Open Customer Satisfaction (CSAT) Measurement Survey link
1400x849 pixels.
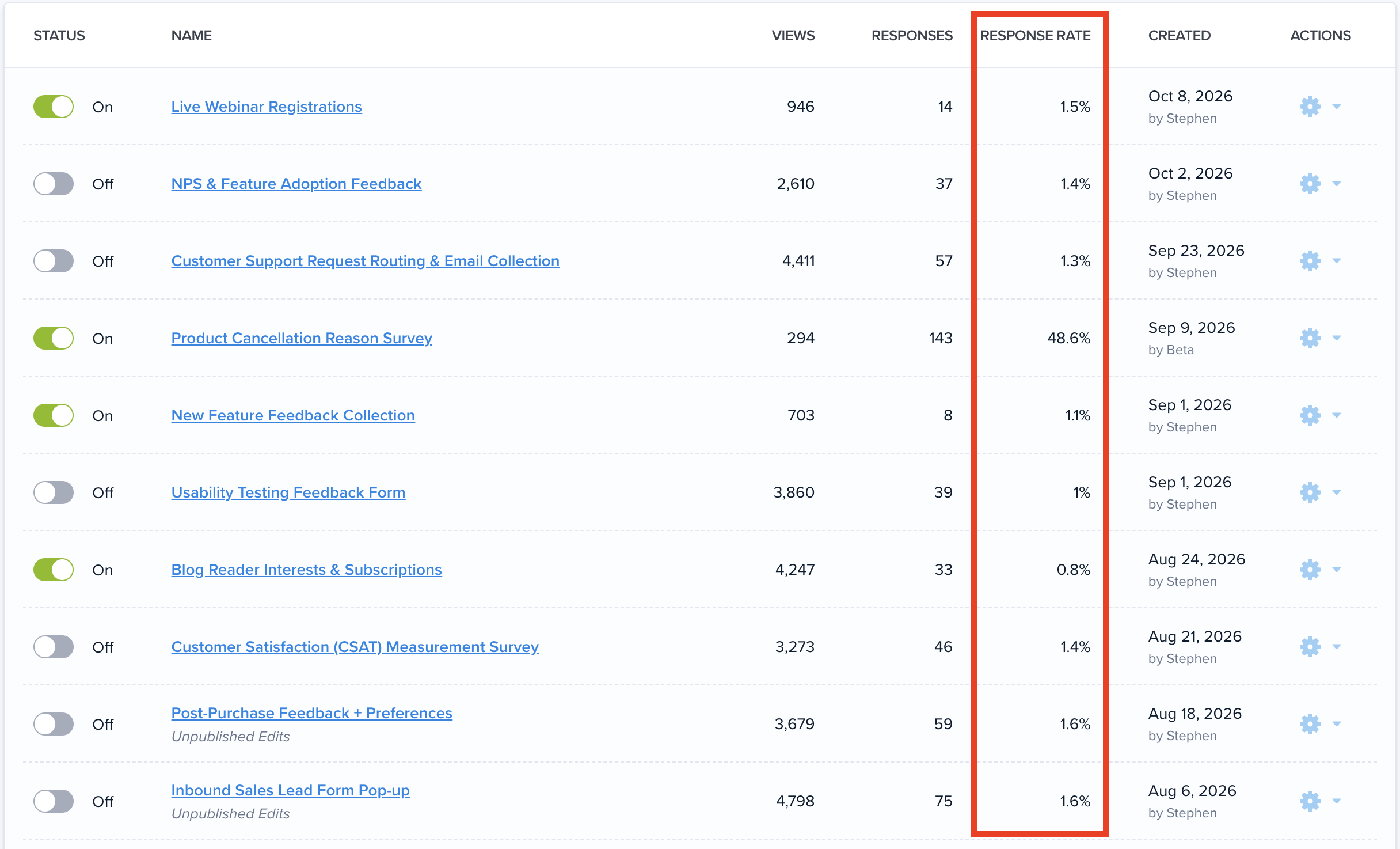(355, 647)
